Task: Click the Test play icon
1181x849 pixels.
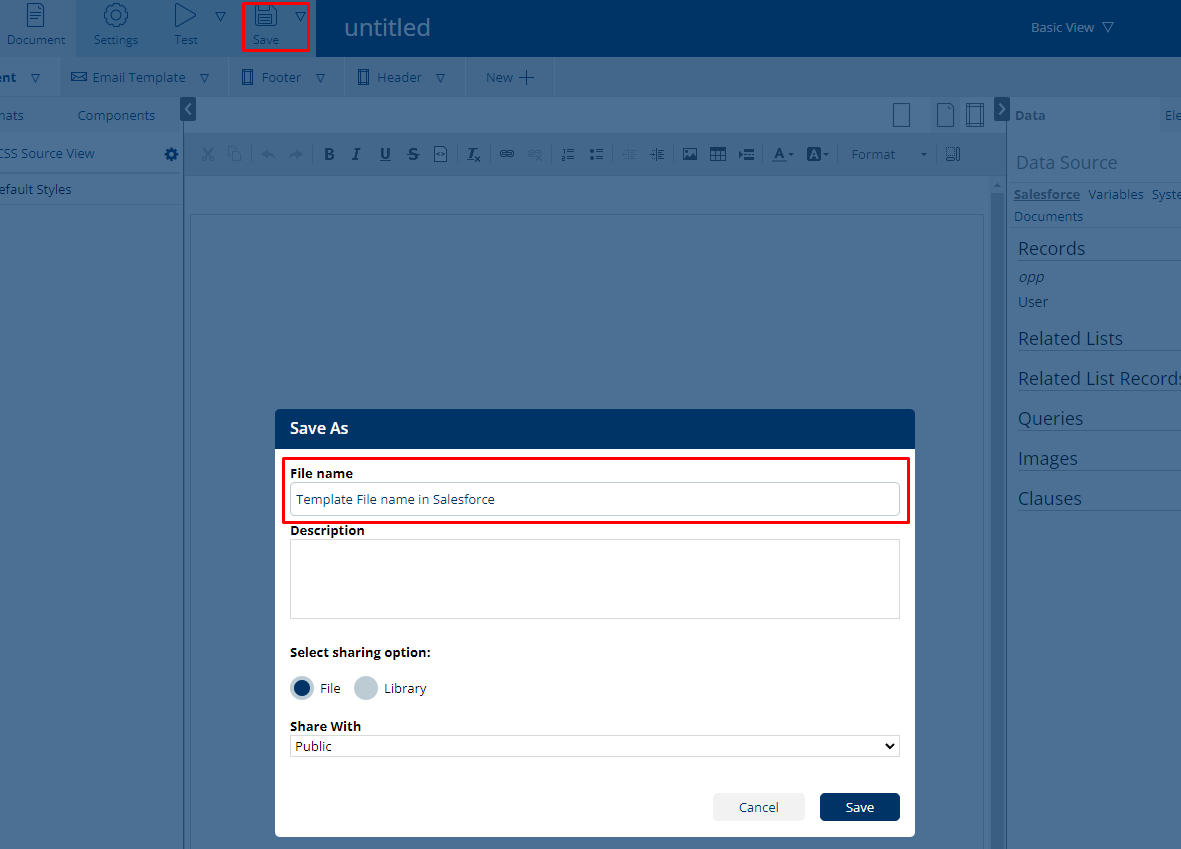Action: pyautogui.click(x=185, y=16)
